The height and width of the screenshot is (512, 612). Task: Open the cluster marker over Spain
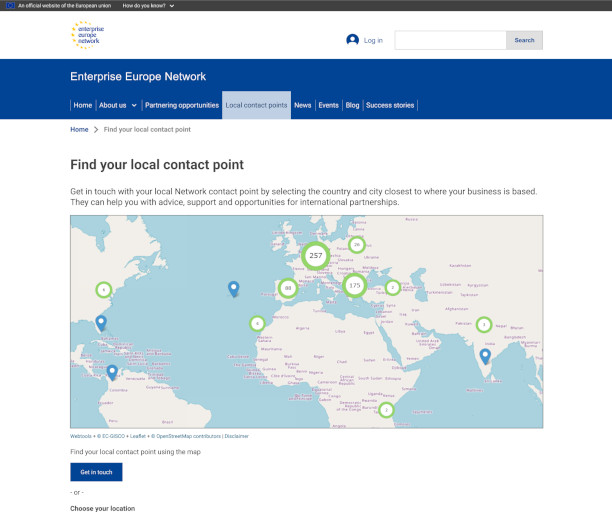click(288, 288)
